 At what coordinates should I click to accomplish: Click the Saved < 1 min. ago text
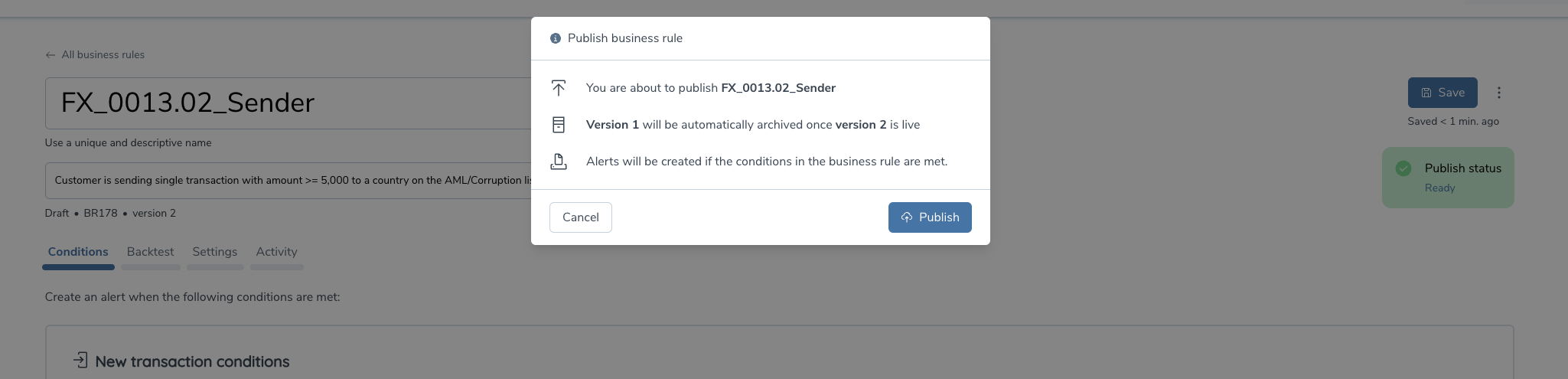pos(1453,122)
